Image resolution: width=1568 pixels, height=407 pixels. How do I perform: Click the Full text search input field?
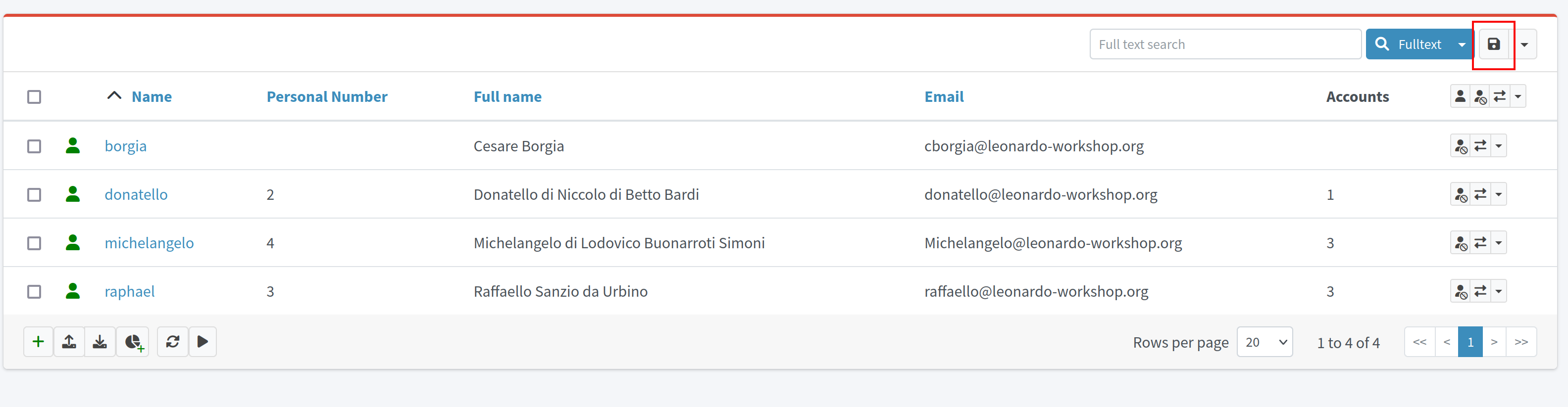coord(1225,45)
